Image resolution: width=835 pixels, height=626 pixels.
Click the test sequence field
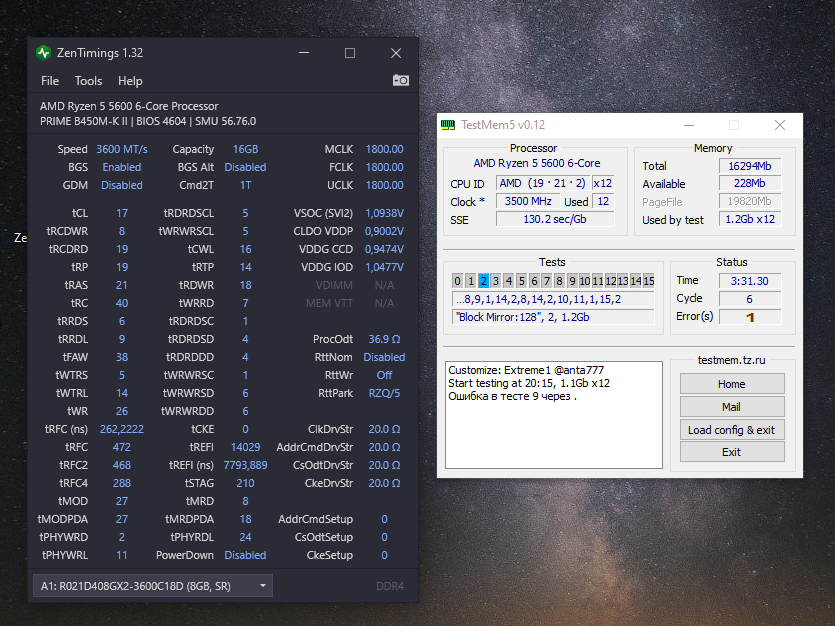coord(553,299)
